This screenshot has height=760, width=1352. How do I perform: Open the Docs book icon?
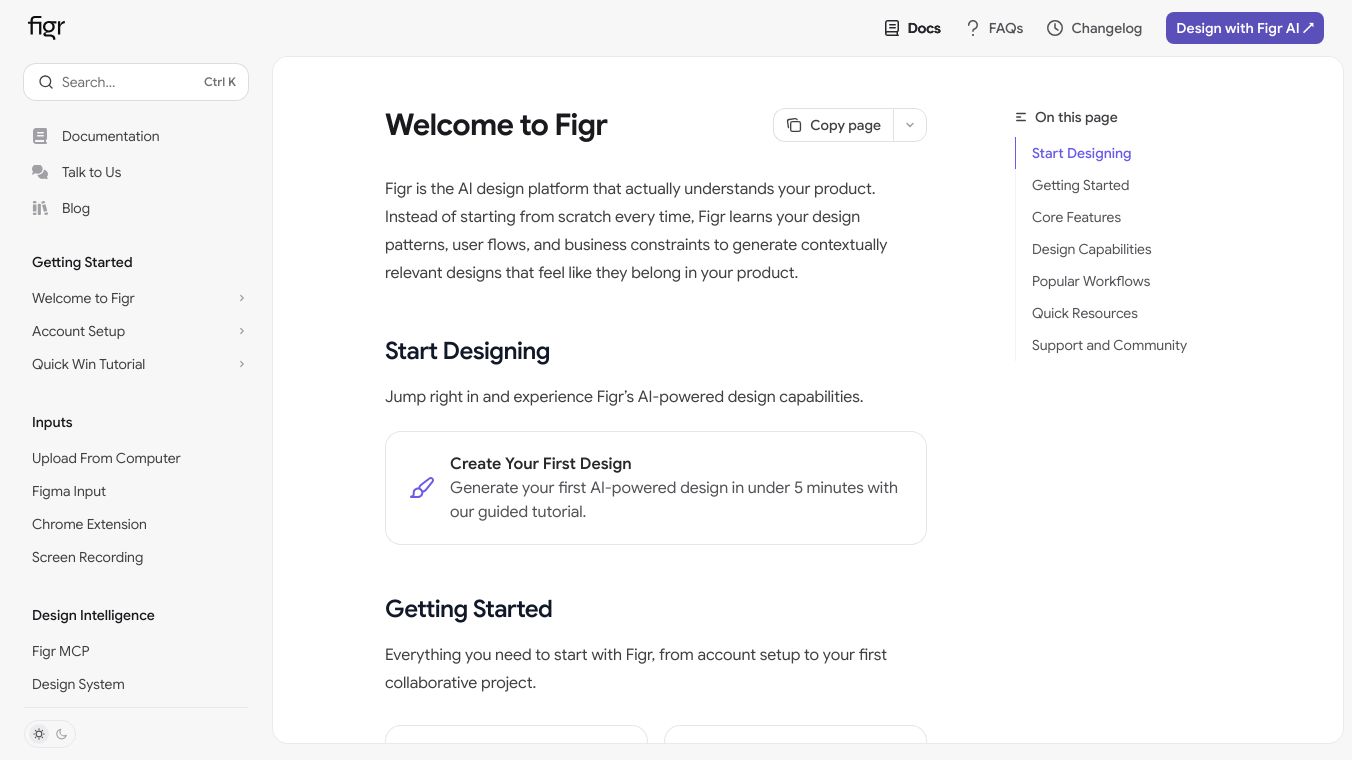click(x=891, y=28)
